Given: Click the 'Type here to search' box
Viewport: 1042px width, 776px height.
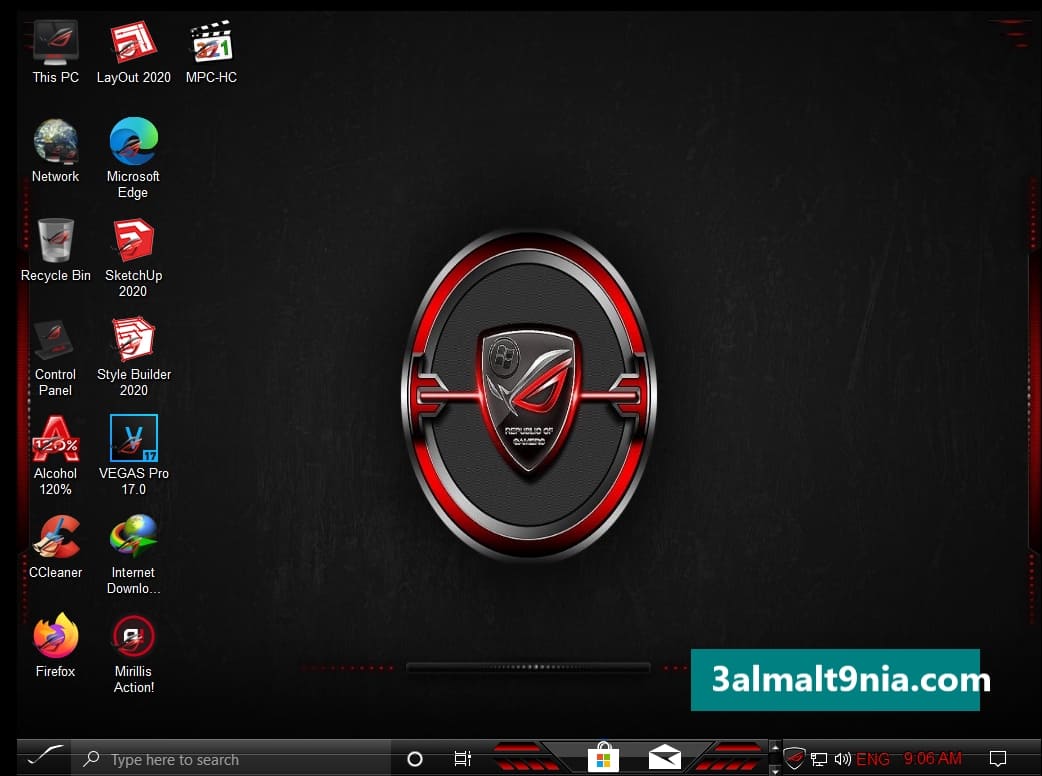Looking at the screenshot, I should coord(231,758).
